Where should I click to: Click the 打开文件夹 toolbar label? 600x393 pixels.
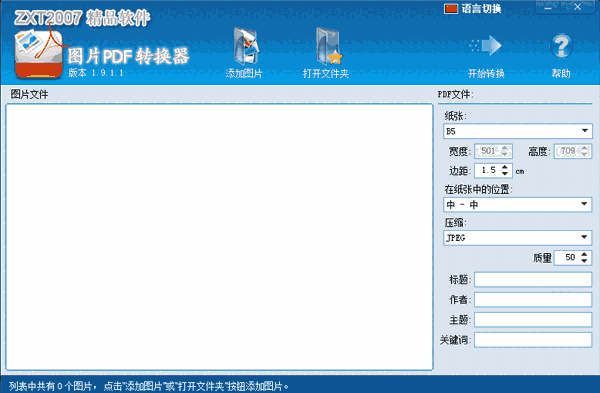coord(326,73)
